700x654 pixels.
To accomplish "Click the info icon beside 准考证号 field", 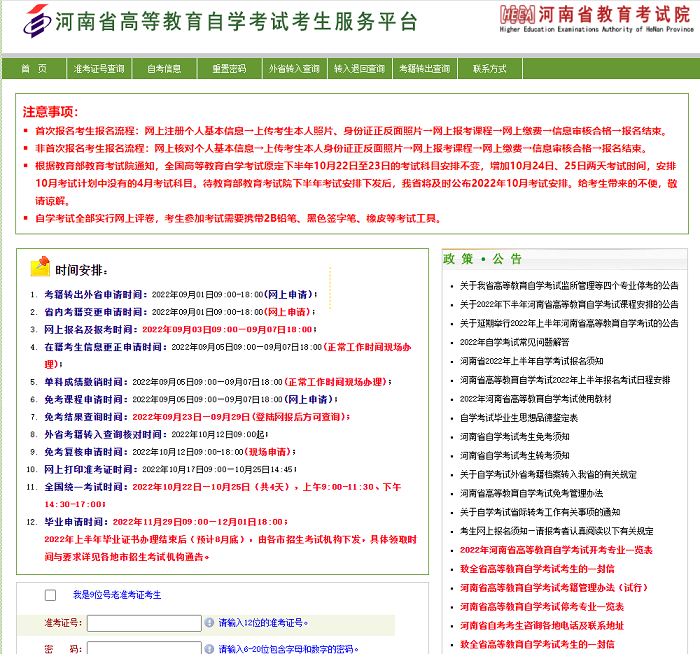I will pos(208,622).
